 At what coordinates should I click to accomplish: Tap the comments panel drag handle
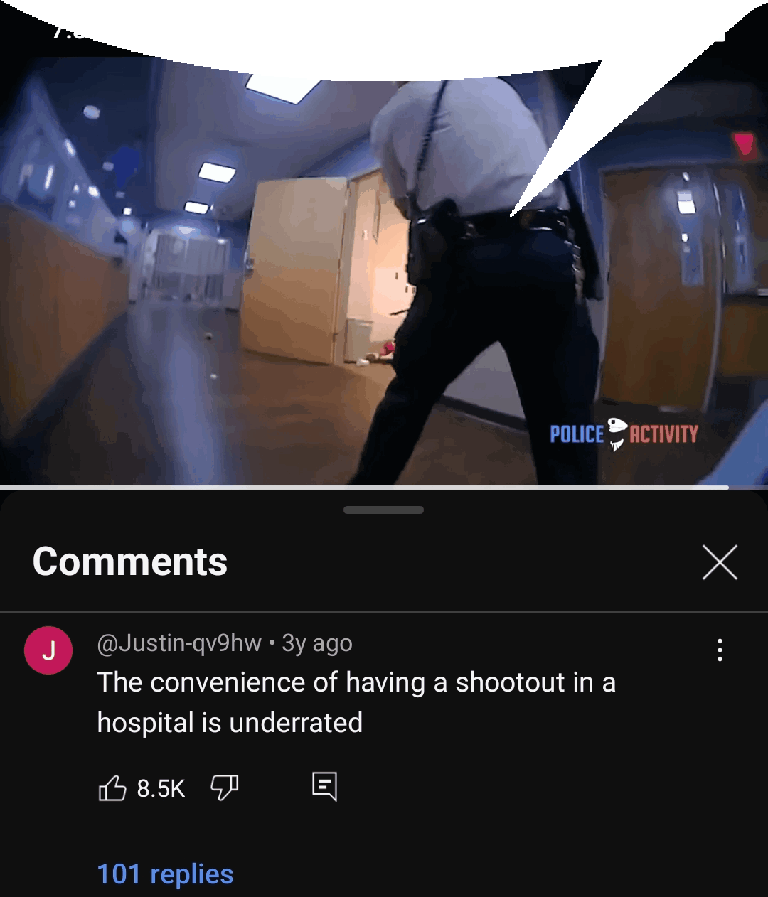click(x=383, y=510)
